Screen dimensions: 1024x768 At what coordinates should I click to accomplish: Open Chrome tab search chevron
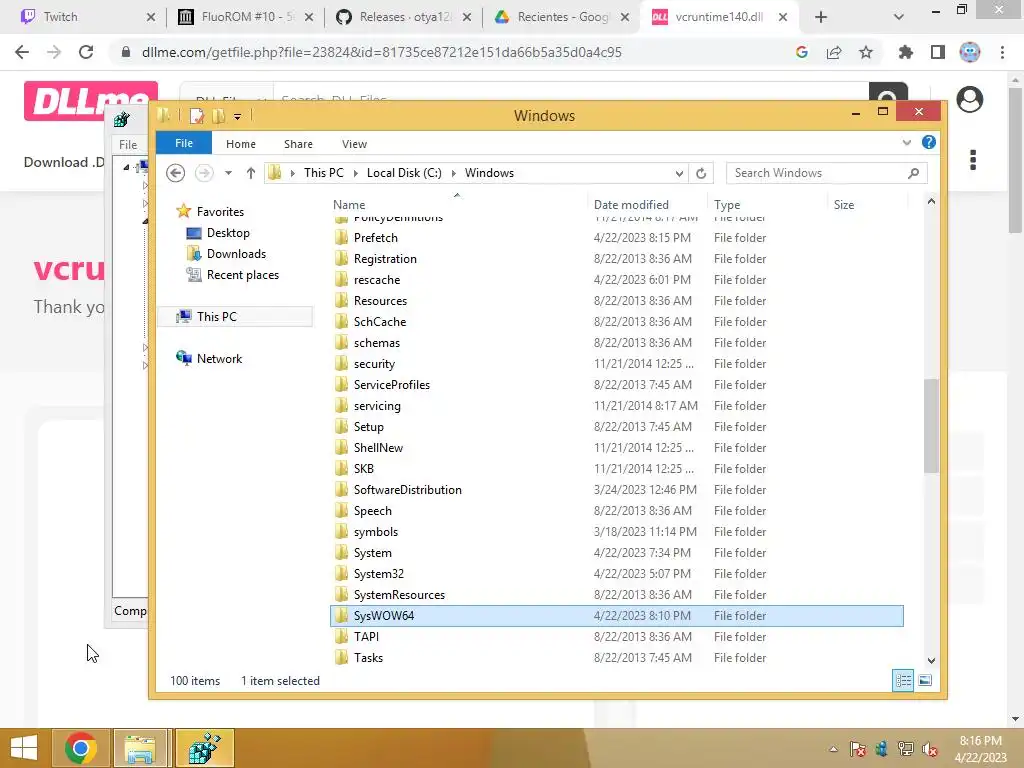tap(899, 17)
